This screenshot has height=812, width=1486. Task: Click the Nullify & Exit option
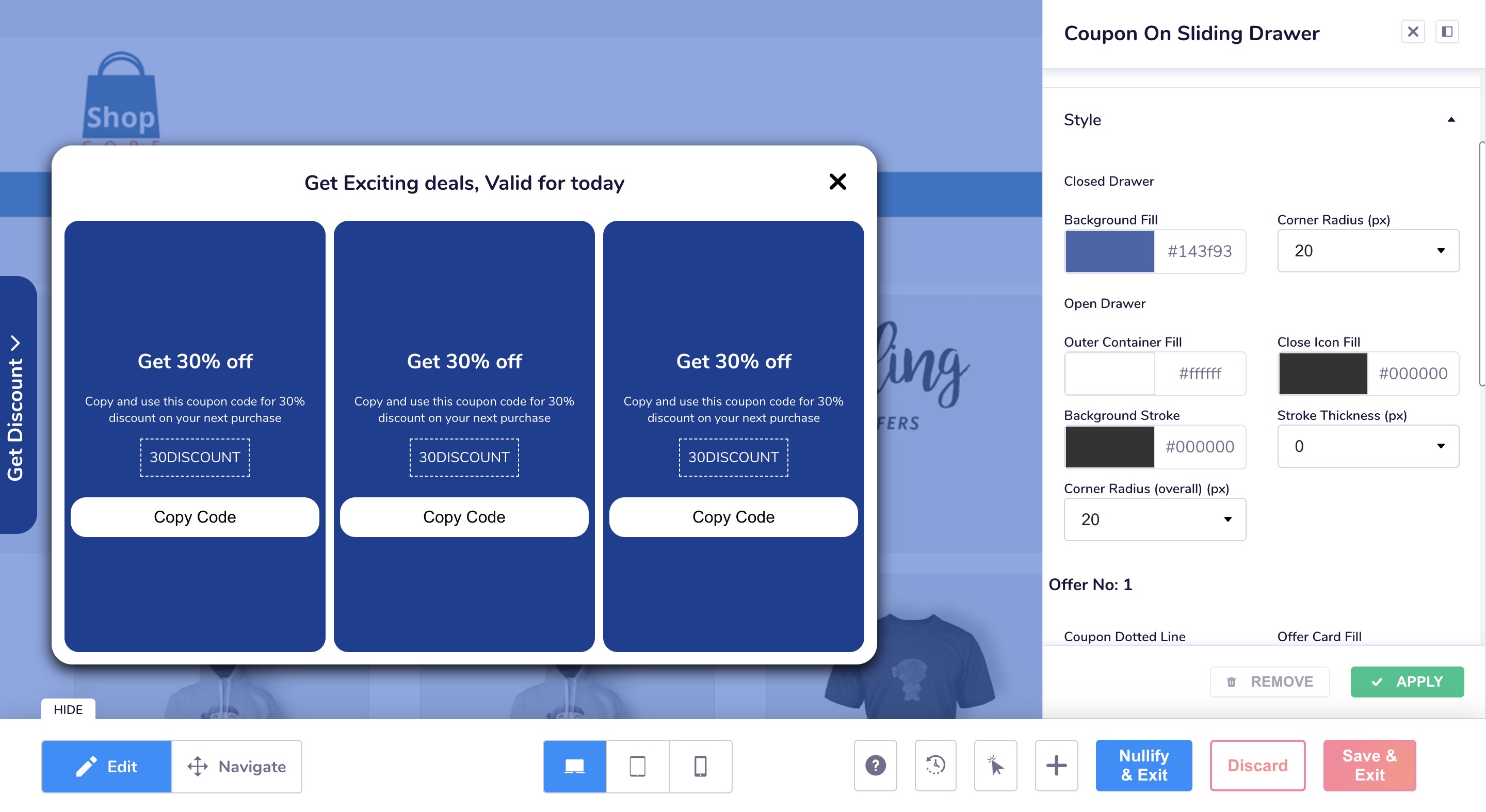[1144, 766]
